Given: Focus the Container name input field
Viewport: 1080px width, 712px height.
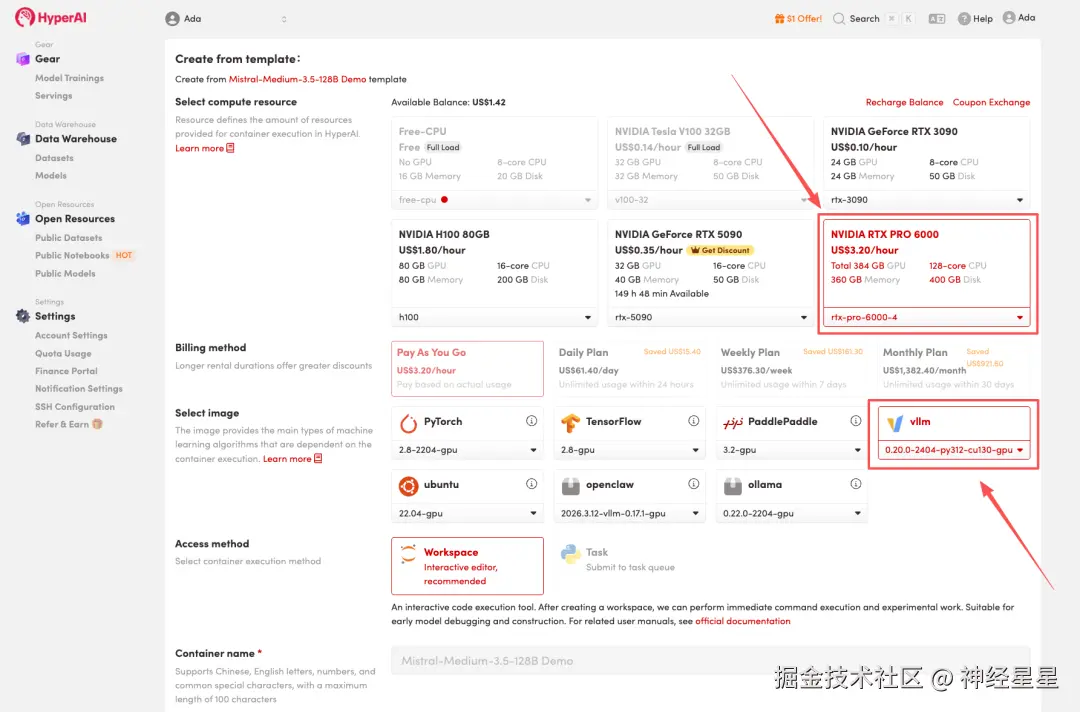Looking at the screenshot, I should (x=710, y=661).
